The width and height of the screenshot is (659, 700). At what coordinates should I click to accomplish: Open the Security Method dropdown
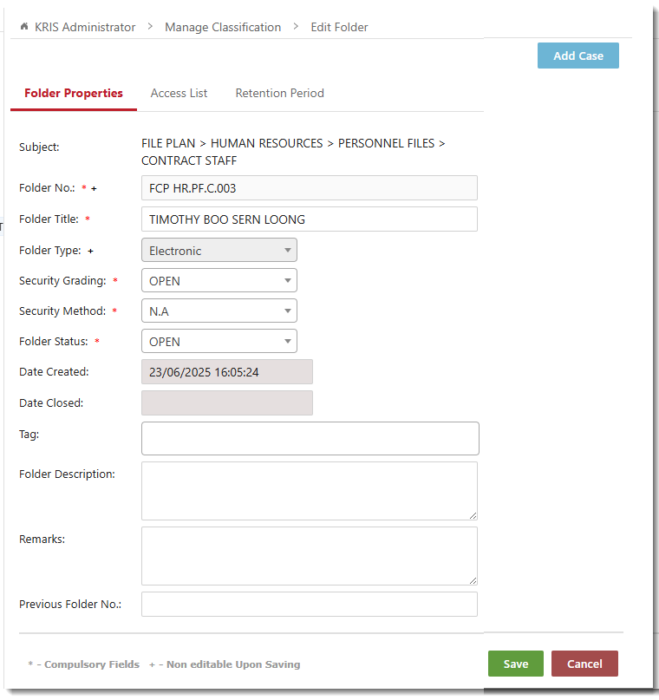(x=219, y=311)
